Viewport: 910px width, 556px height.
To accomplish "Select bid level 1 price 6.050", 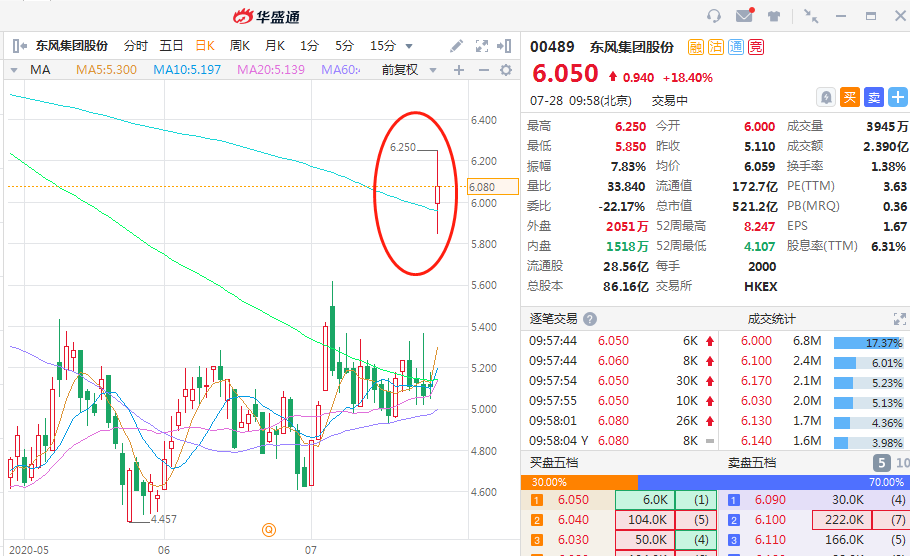I will pos(573,500).
